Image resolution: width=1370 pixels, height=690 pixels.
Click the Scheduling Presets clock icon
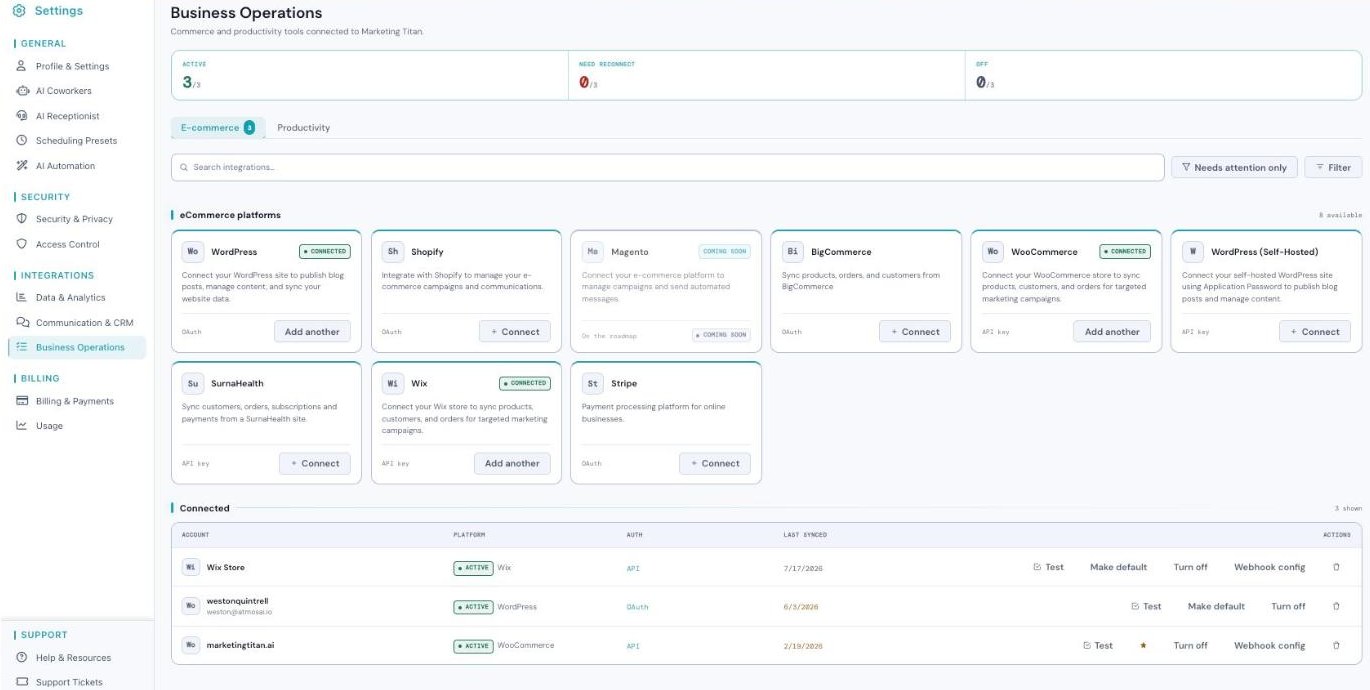click(x=22, y=141)
